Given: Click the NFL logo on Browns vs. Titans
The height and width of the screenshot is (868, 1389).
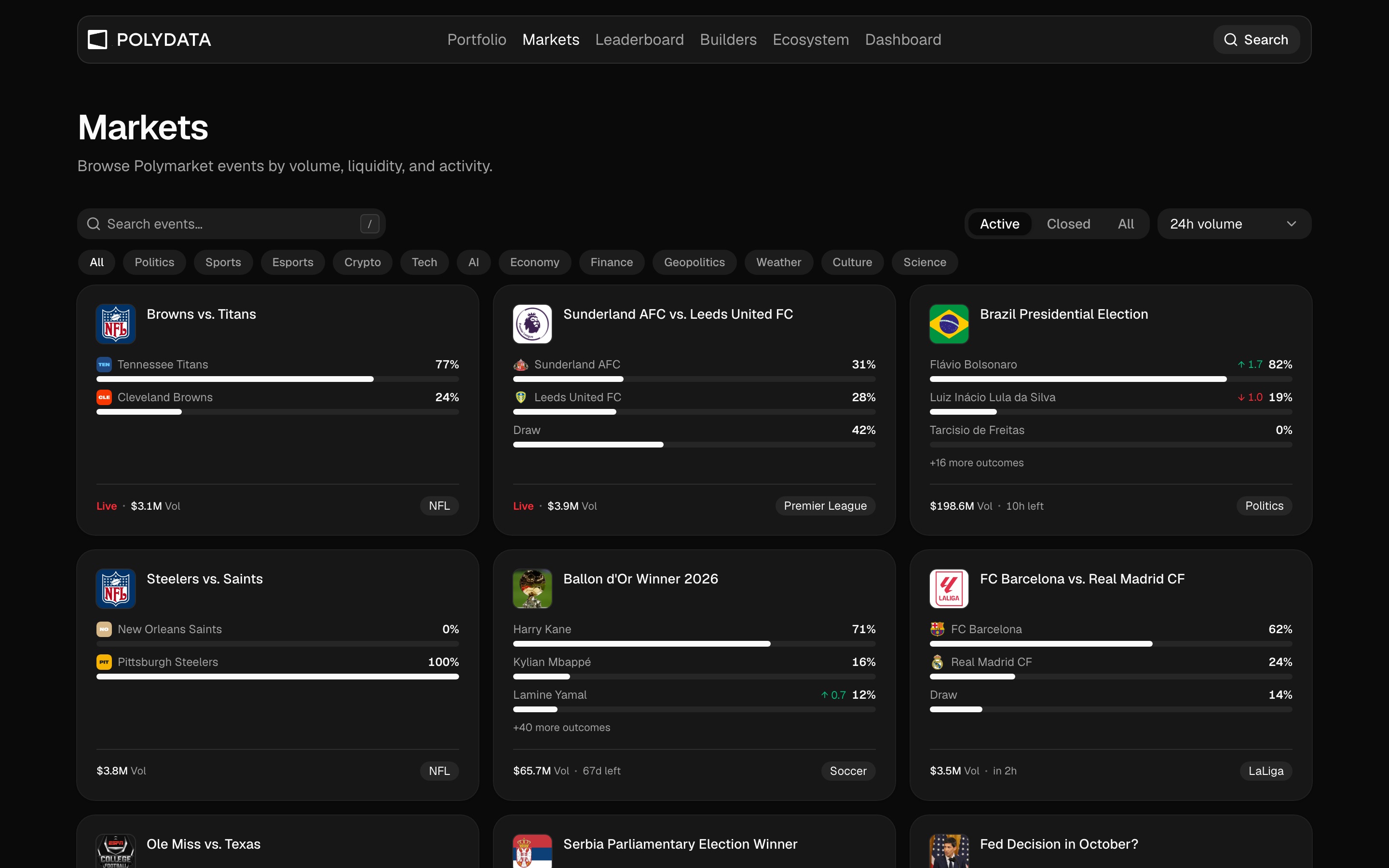Looking at the screenshot, I should pos(116,324).
